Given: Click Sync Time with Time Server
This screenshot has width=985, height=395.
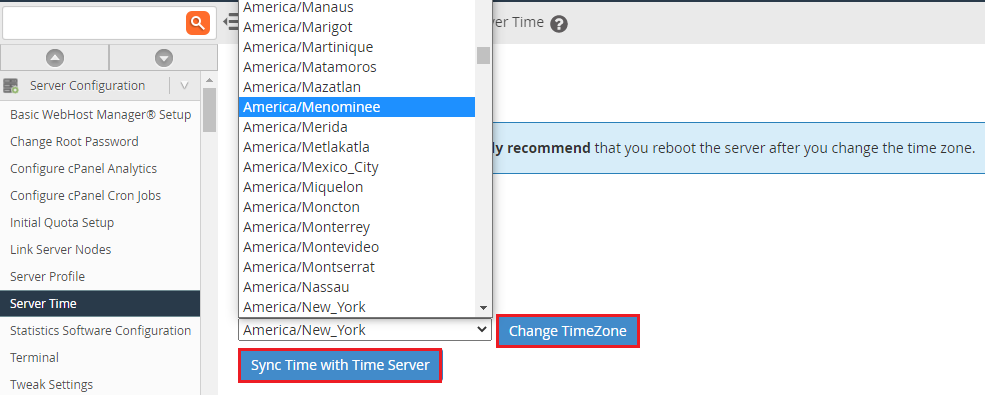Looking at the screenshot, I should point(340,365).
